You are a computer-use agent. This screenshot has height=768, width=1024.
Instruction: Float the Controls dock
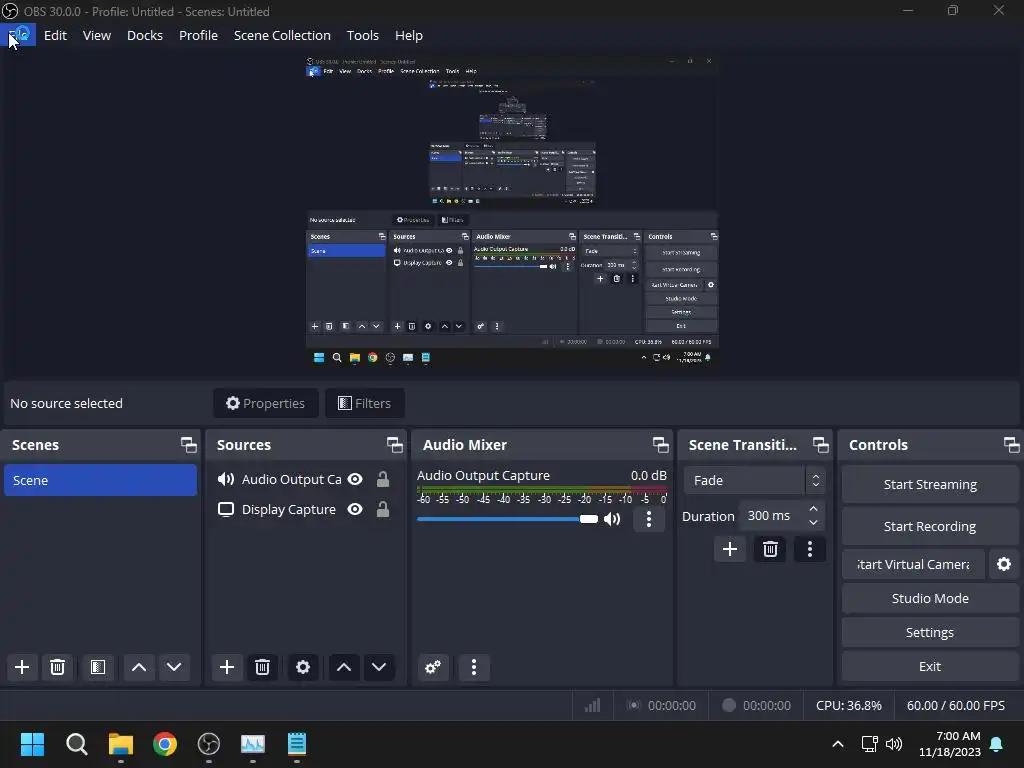coord(1011,445)
